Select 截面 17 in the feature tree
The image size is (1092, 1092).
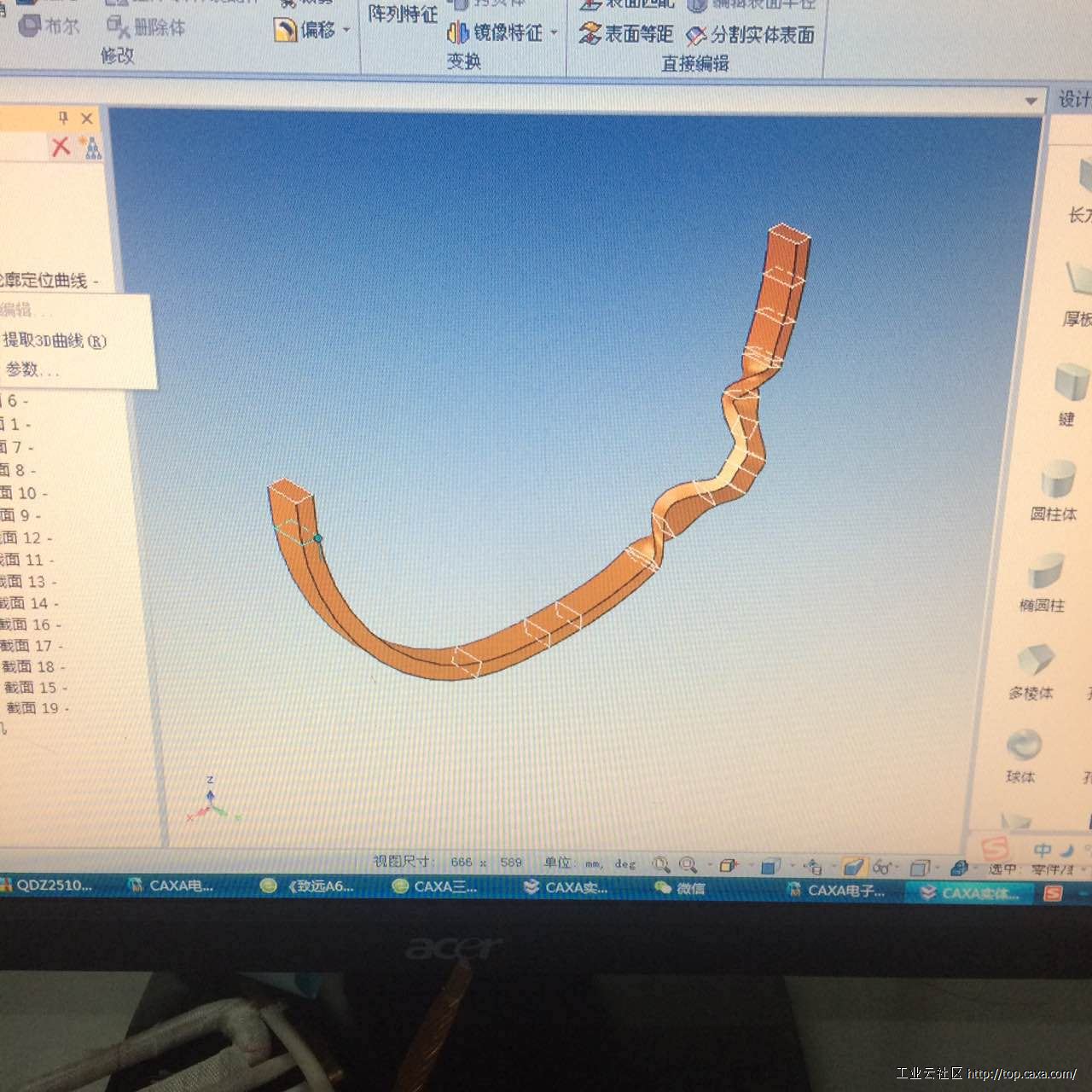(32, 646)
